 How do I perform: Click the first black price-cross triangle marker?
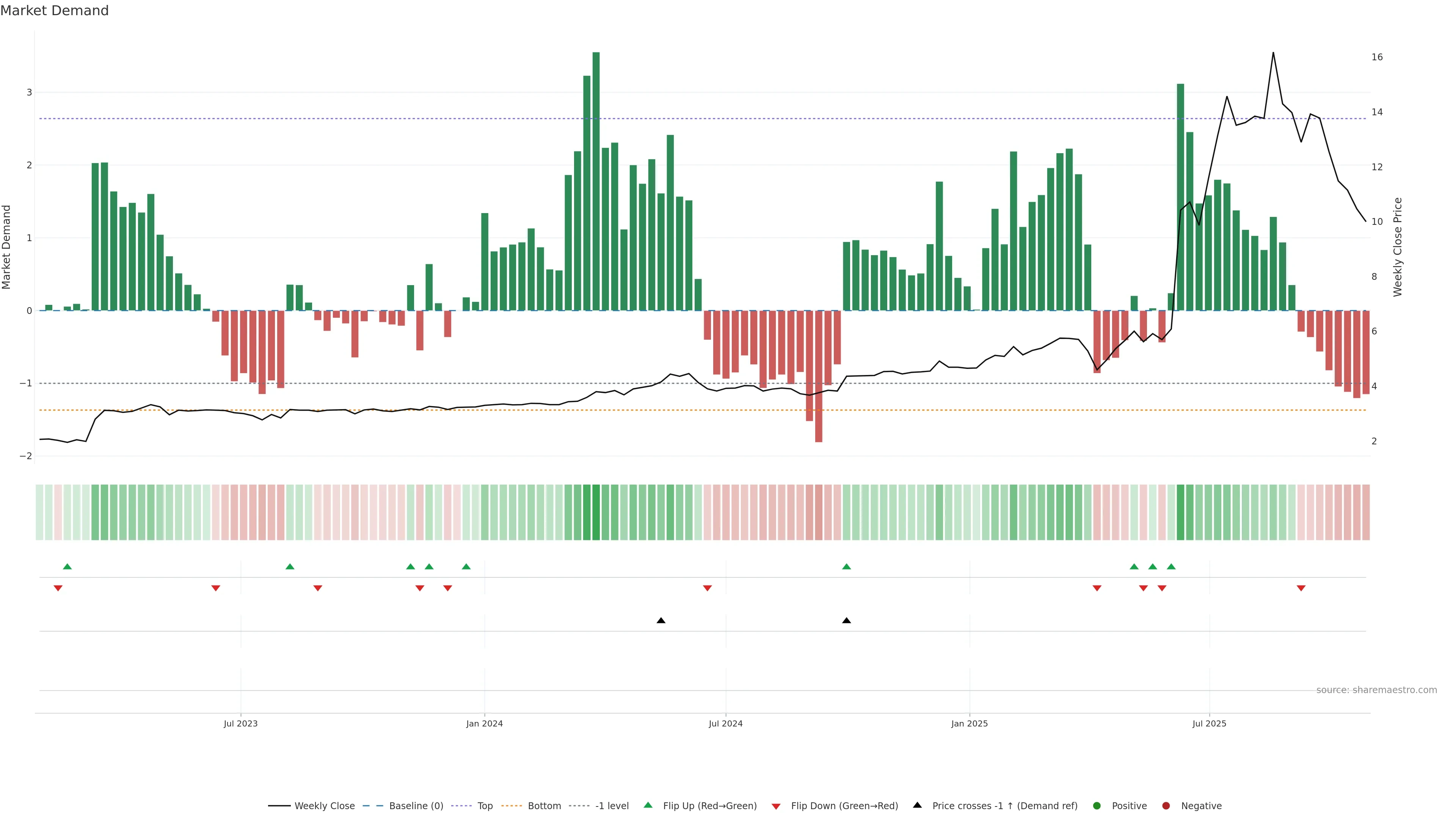click(x=661, y=621)
